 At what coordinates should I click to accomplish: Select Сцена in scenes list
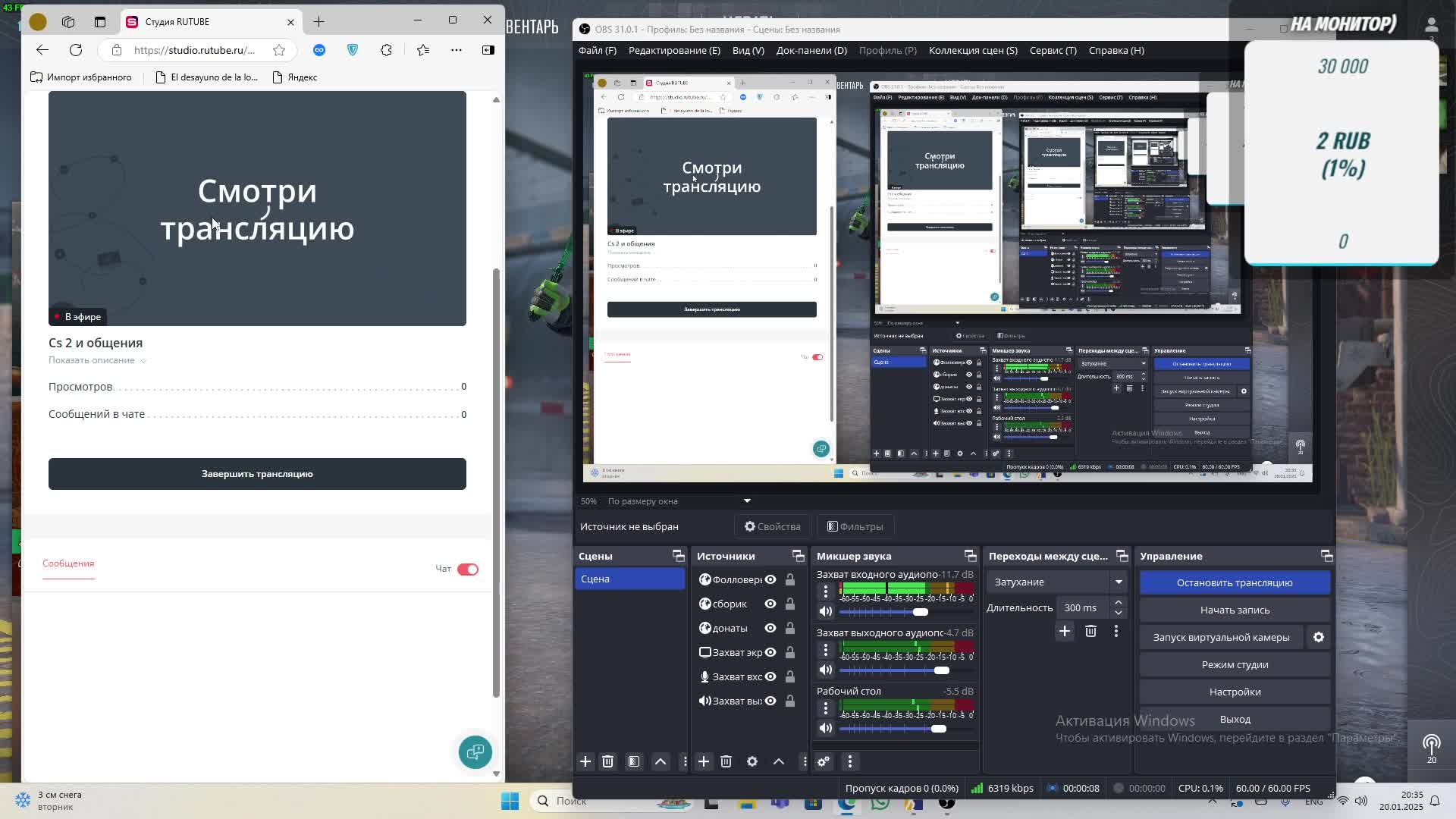click(629, 579)
